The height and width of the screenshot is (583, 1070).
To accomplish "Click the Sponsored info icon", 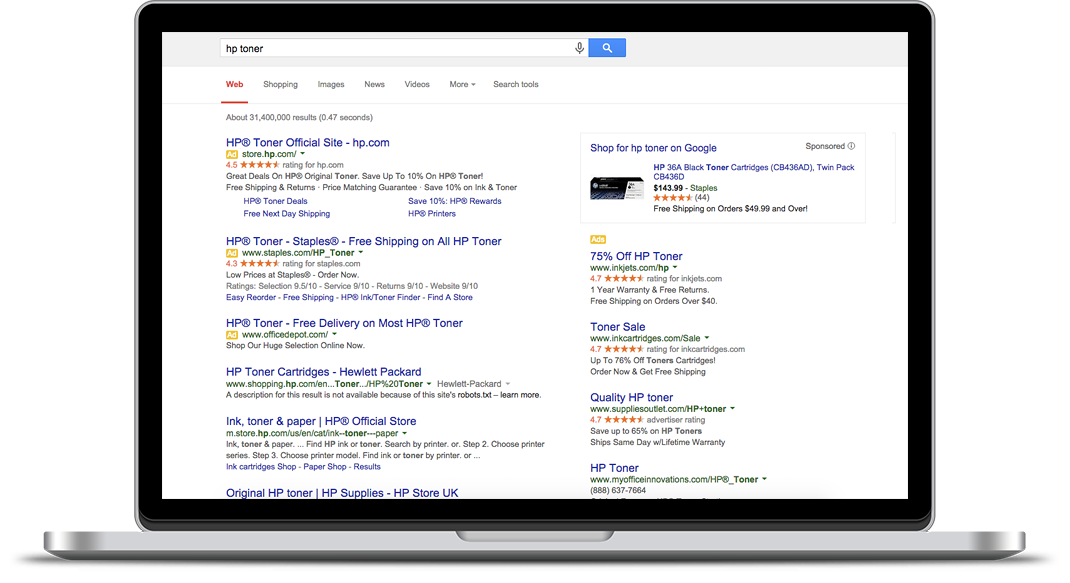I will 851,146.
